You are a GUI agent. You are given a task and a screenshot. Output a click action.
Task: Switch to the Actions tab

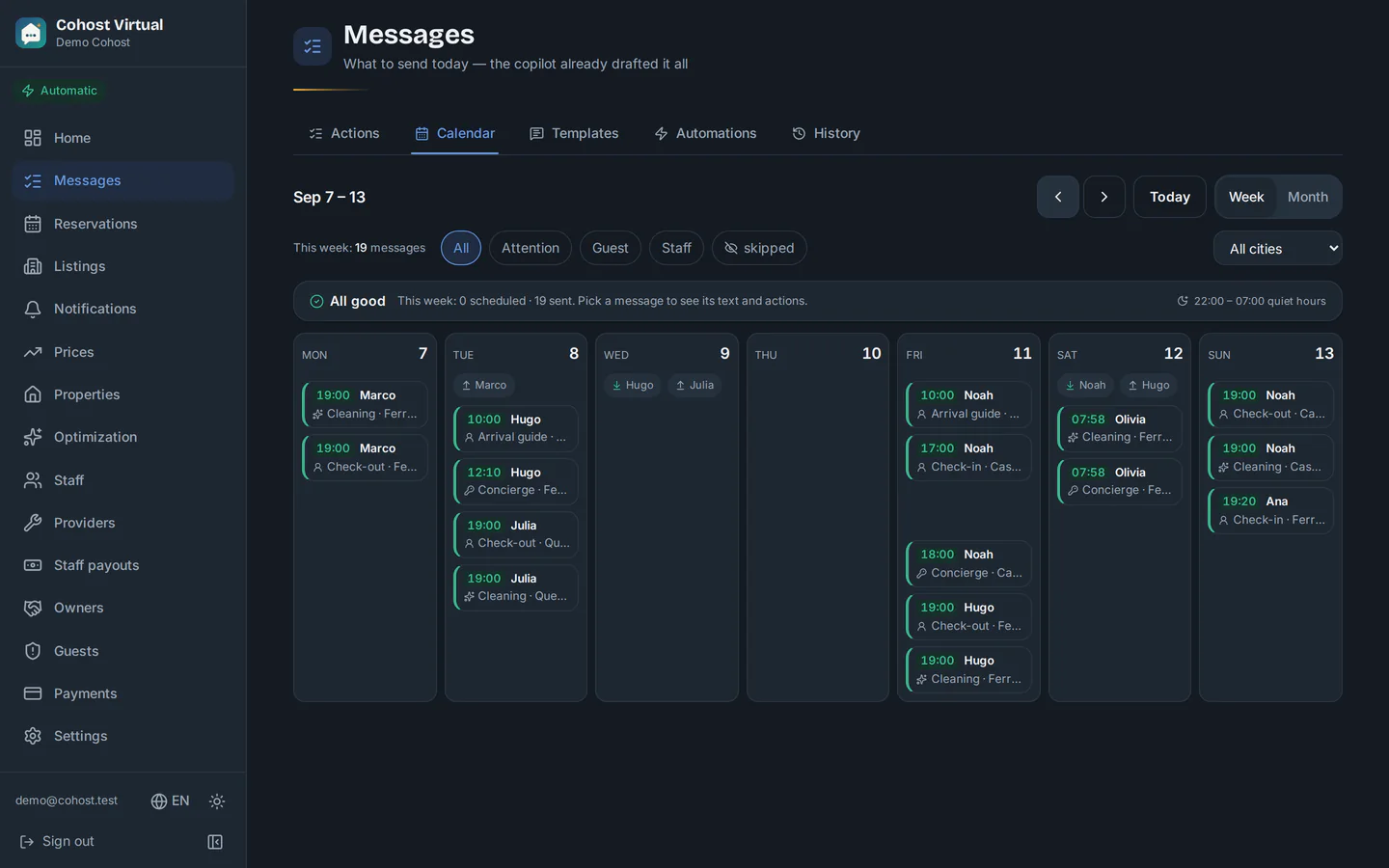(x=344, y=133)
